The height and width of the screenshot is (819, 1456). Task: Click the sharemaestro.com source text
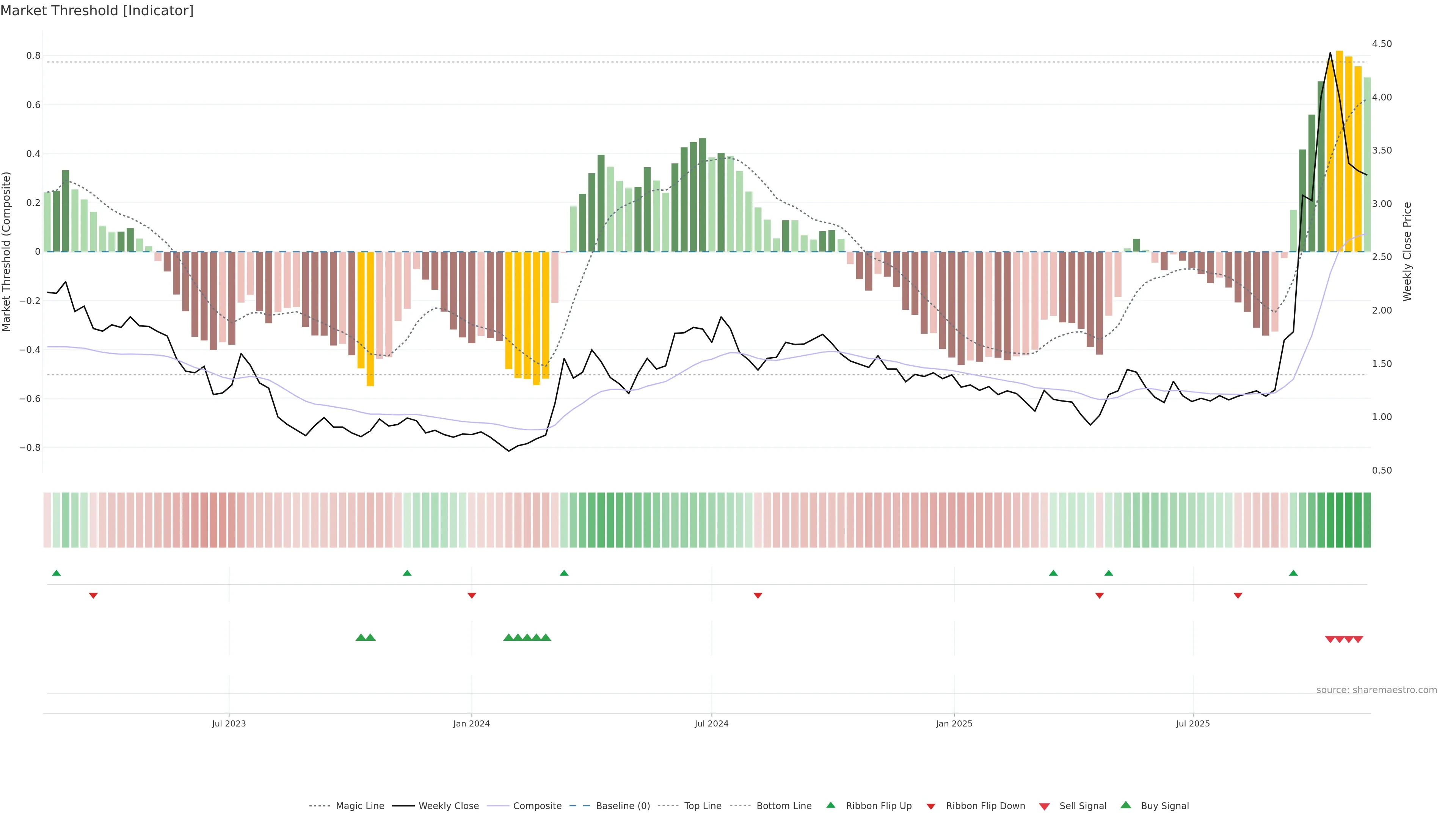click(1376, 690)
